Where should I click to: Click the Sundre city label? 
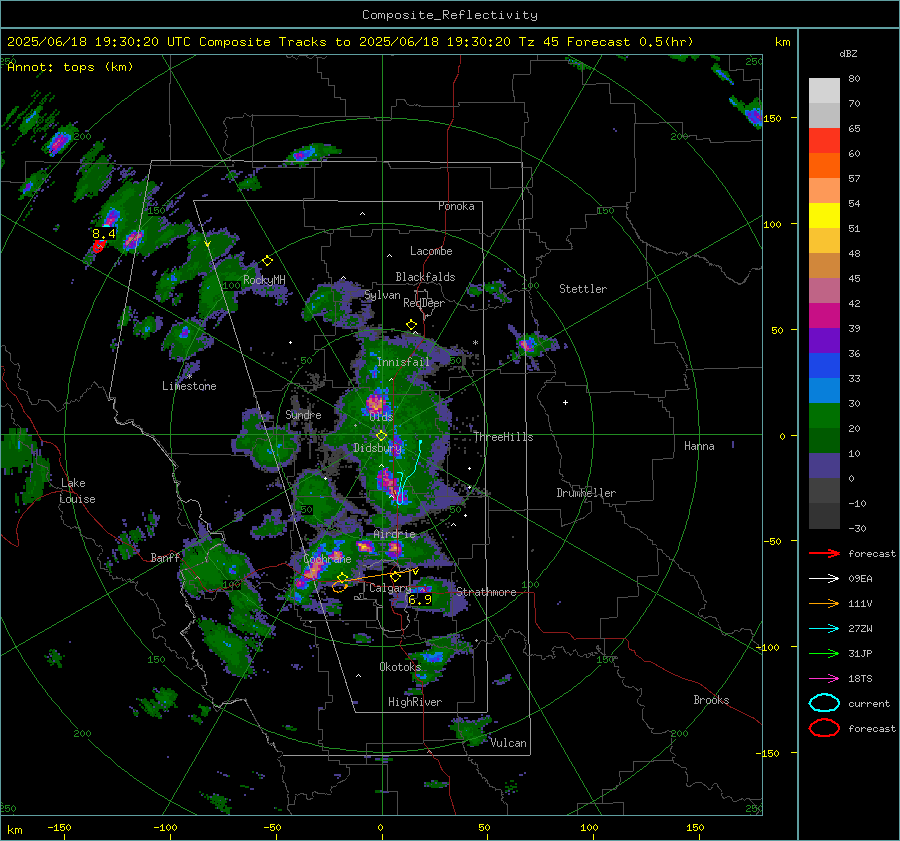pyautogui.click(x=303, y=414)
